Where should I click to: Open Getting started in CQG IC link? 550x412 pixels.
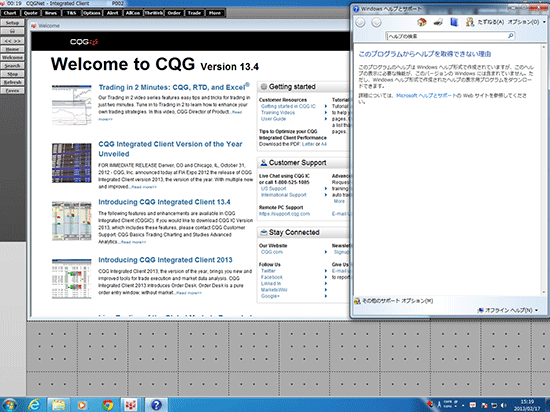[x=288, y=106]
